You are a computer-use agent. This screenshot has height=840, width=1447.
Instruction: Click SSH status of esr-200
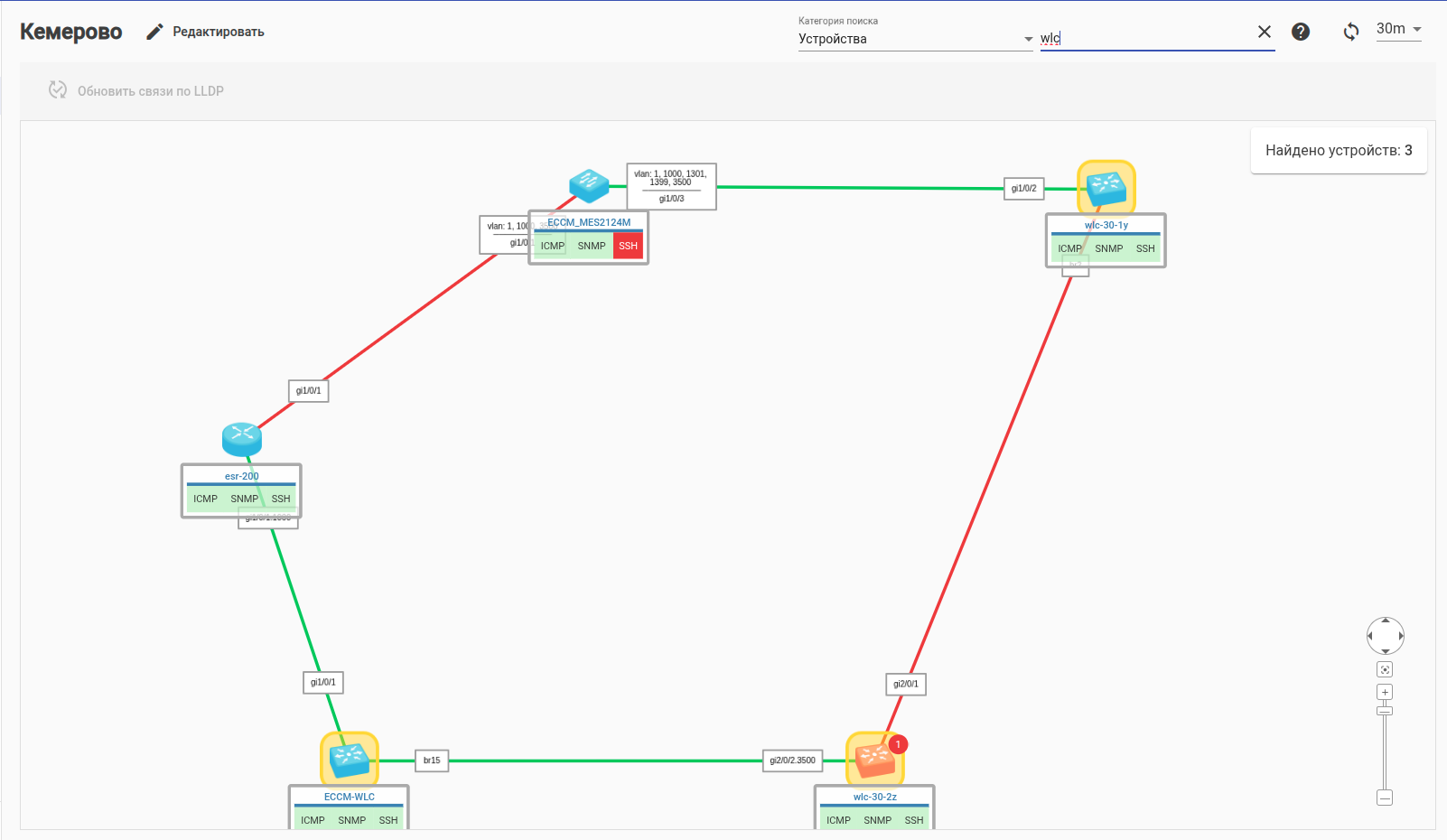pyautogui.click(x=281, y=499)
